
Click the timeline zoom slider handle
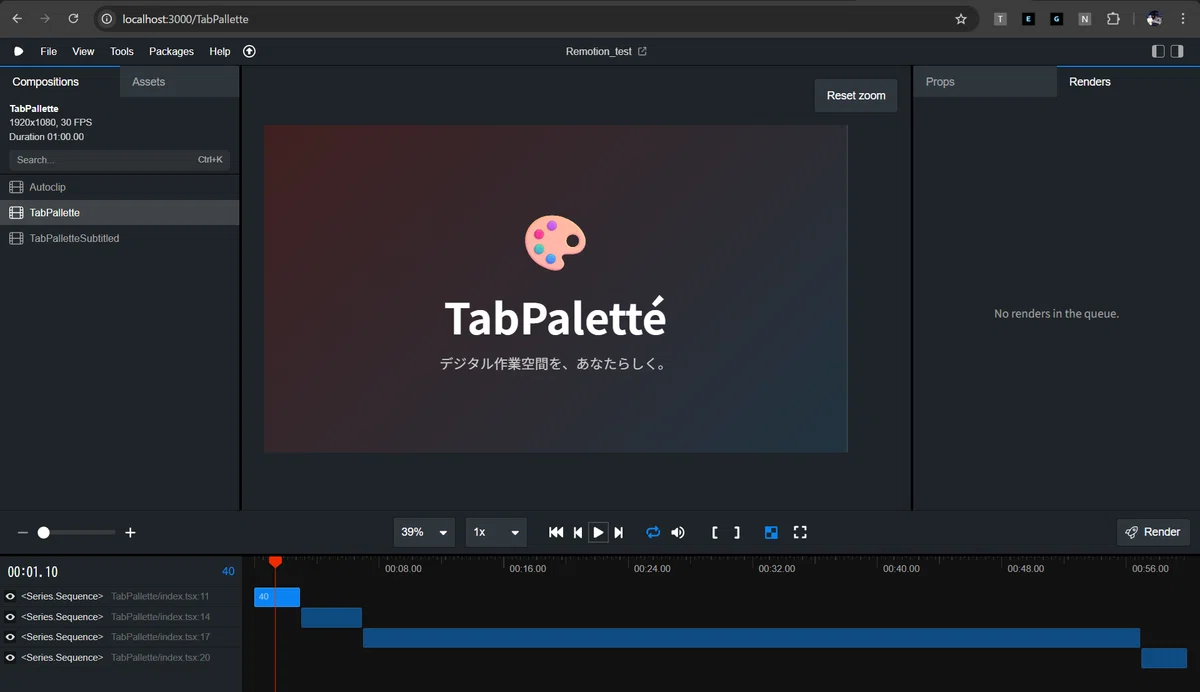[x=44, y=533]
